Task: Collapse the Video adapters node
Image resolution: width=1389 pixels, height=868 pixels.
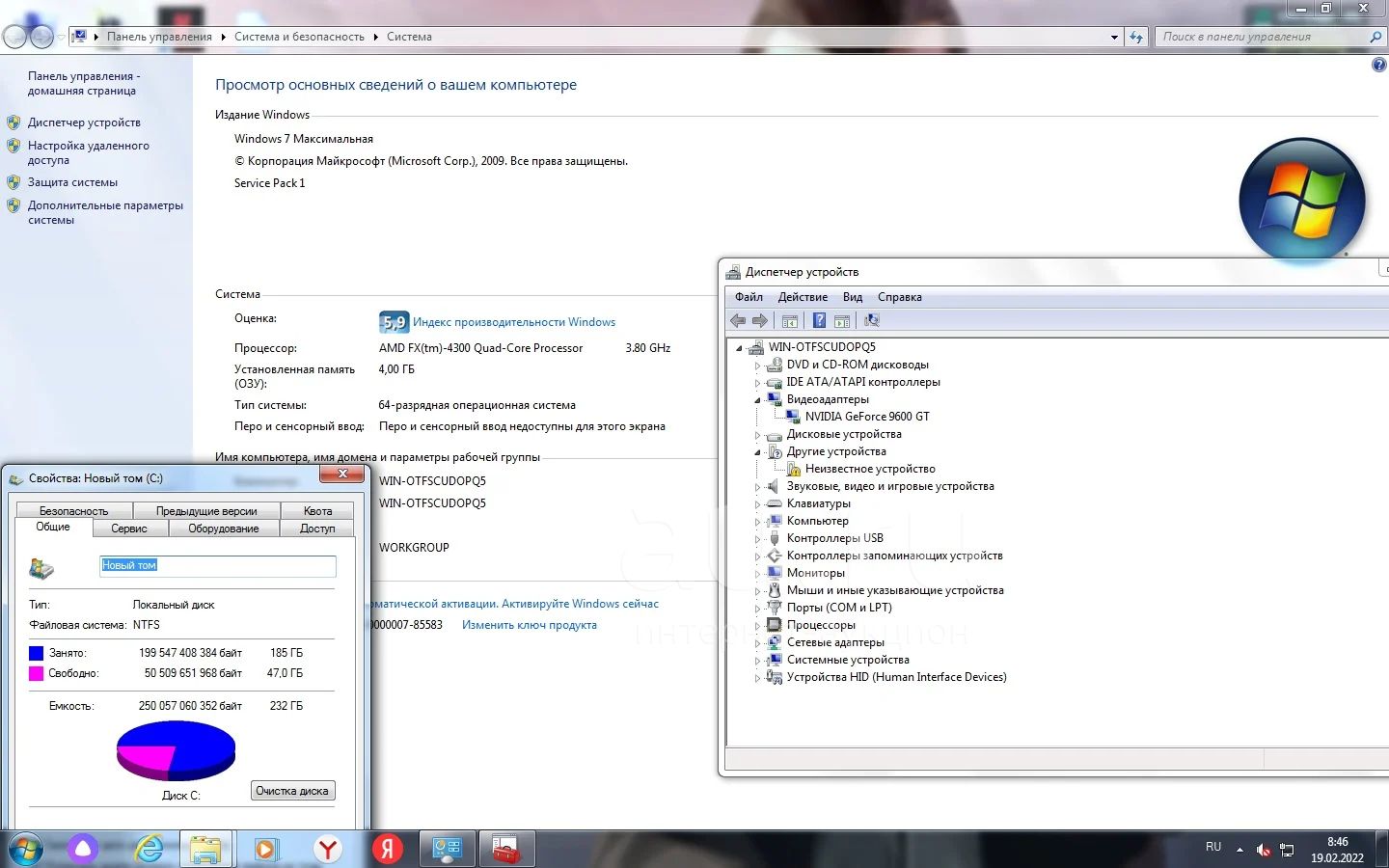Action: (757, 399)
